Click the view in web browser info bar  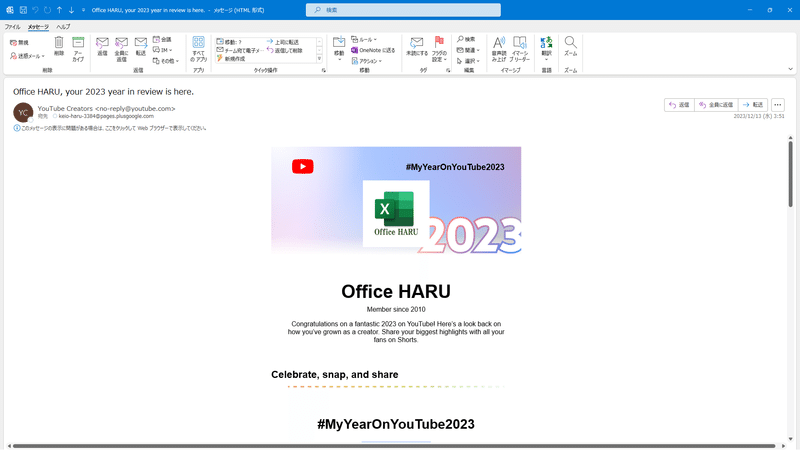110,128
